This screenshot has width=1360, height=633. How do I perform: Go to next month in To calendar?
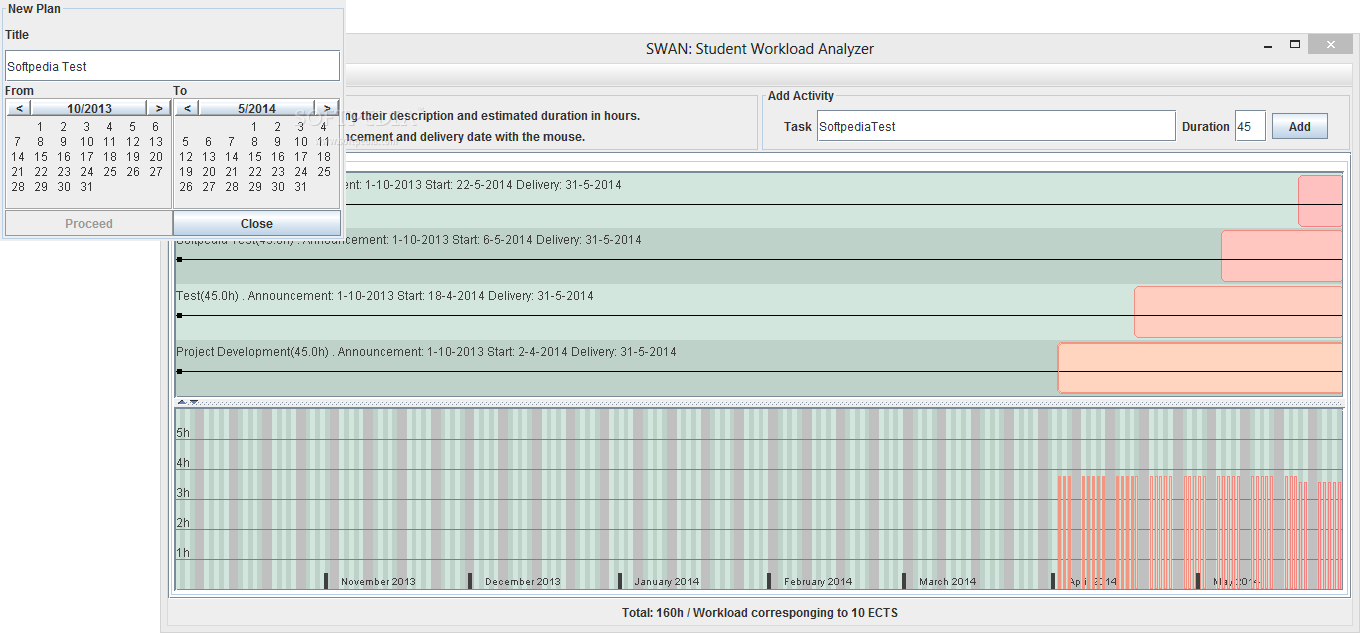[x=326, y=108]
